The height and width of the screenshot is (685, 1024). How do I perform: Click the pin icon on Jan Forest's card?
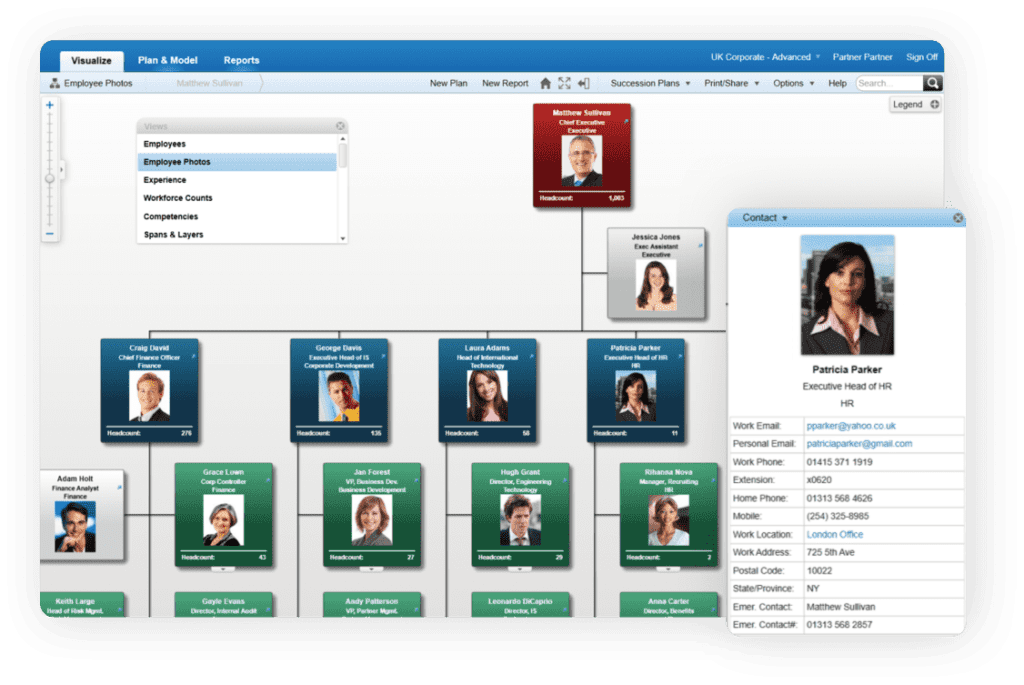[415, 481]
